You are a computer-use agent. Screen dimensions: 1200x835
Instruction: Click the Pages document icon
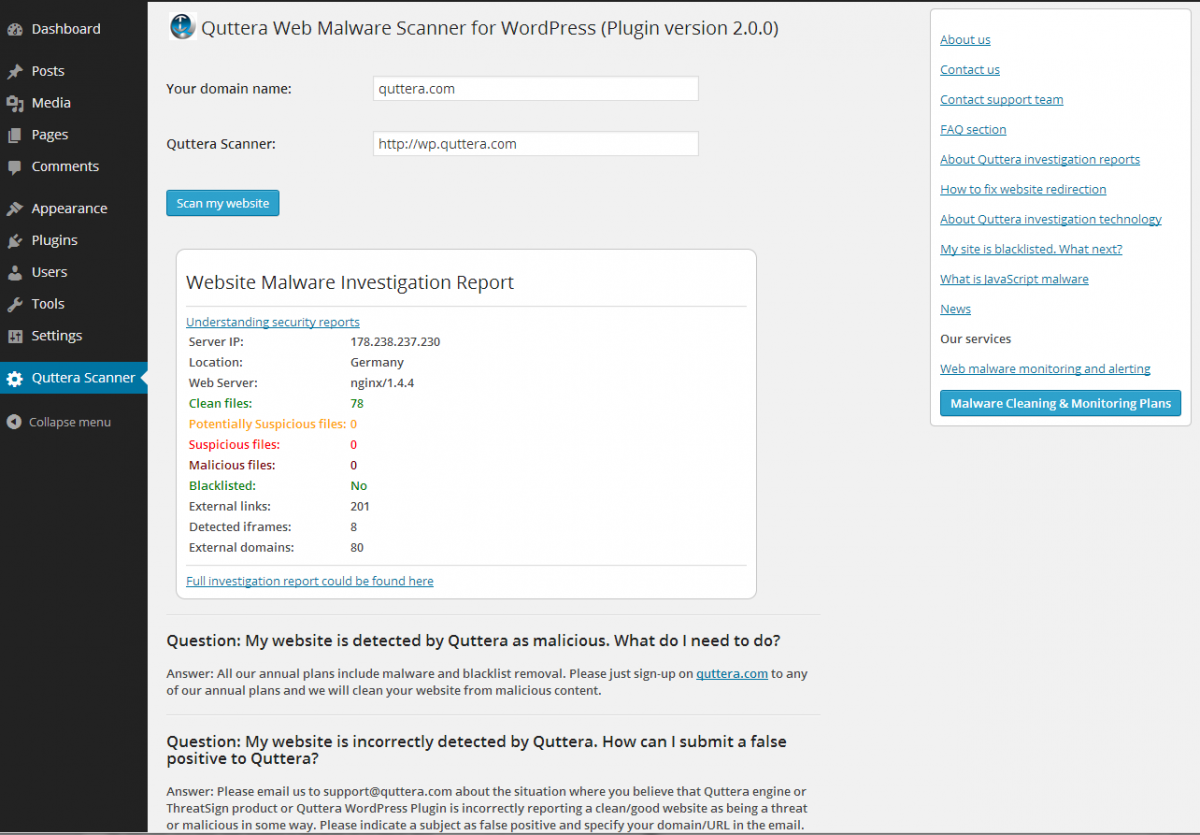18,134
